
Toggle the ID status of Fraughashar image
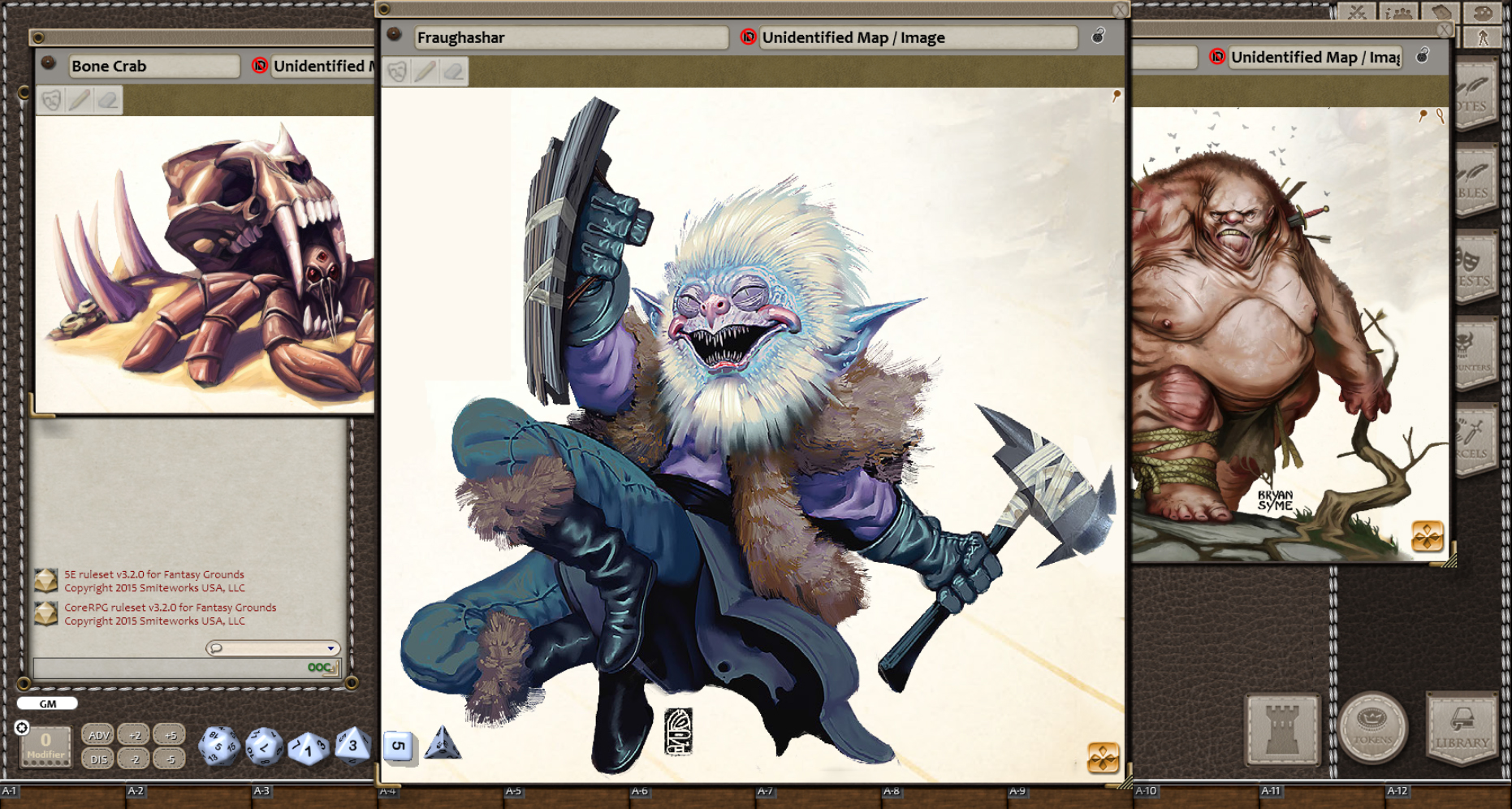pos(748,37)
